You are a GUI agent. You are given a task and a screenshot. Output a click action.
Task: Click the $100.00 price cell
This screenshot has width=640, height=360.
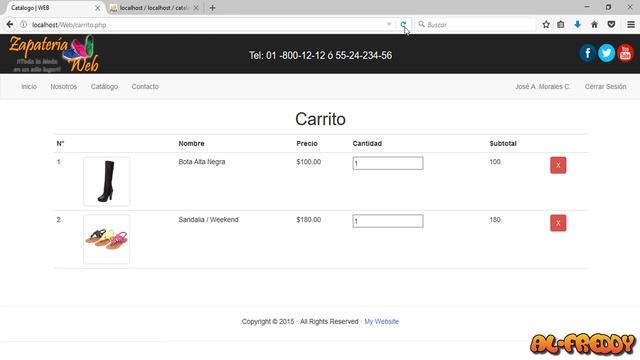coord(309,162)
